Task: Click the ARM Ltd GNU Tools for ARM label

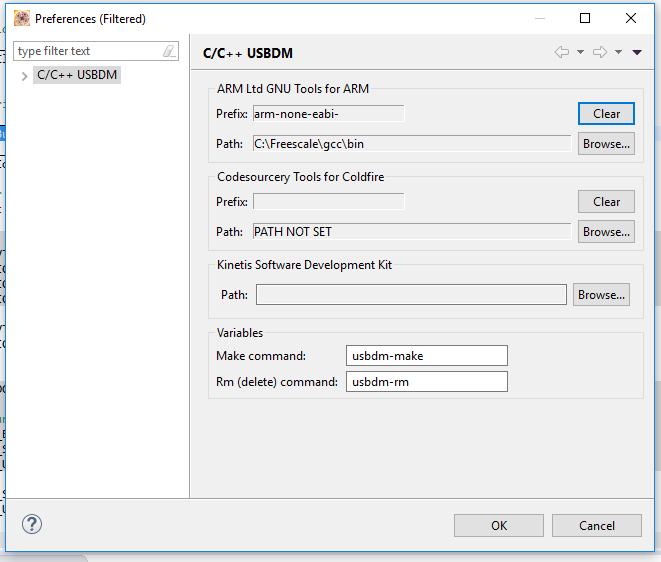Action: [x=293, y=89]
